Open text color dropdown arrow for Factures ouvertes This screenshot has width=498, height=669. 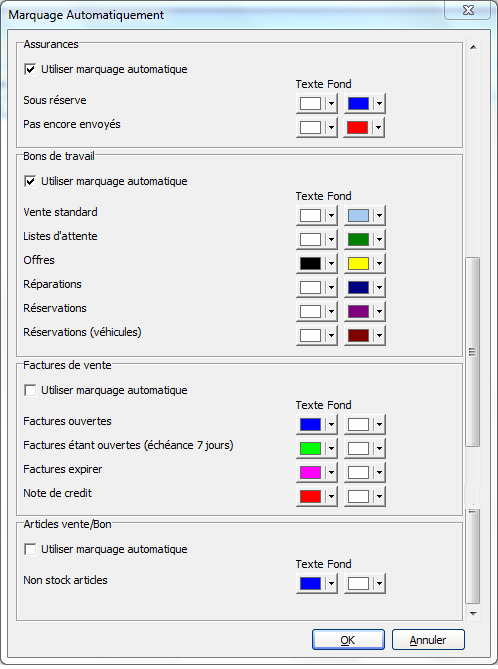pyautogui.click(x=332, y=425)
